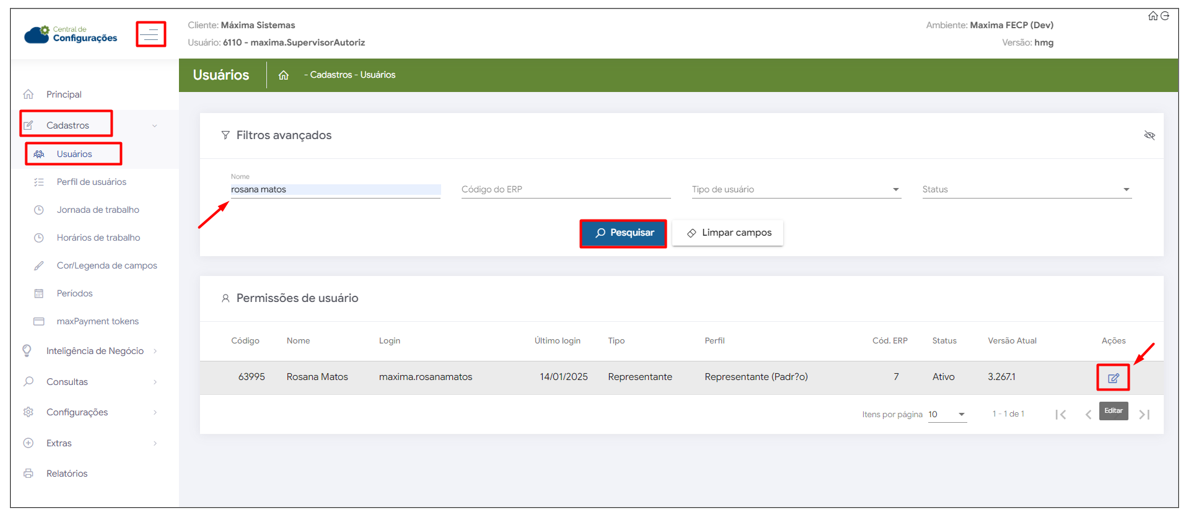Click the home icon in the breadcrumb
This screenshot has width=1190, height=515.
pyautogui.click(x=284, y=75)
